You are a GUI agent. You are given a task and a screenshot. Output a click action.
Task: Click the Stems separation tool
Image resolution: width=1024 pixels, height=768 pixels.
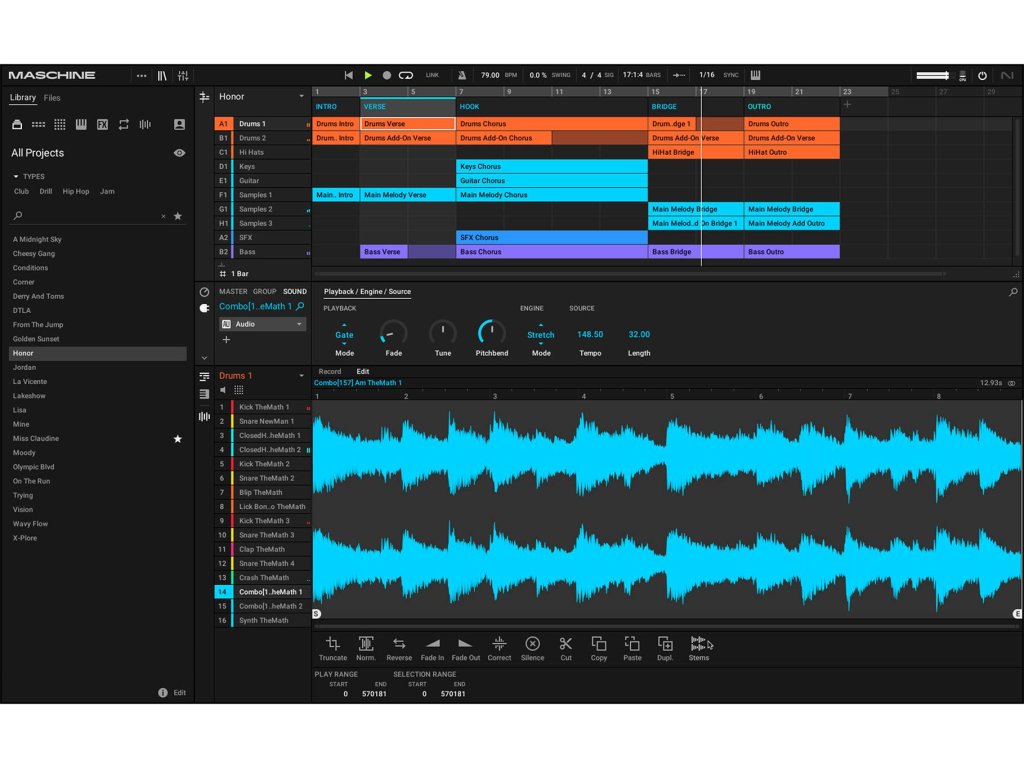(699, 648)
